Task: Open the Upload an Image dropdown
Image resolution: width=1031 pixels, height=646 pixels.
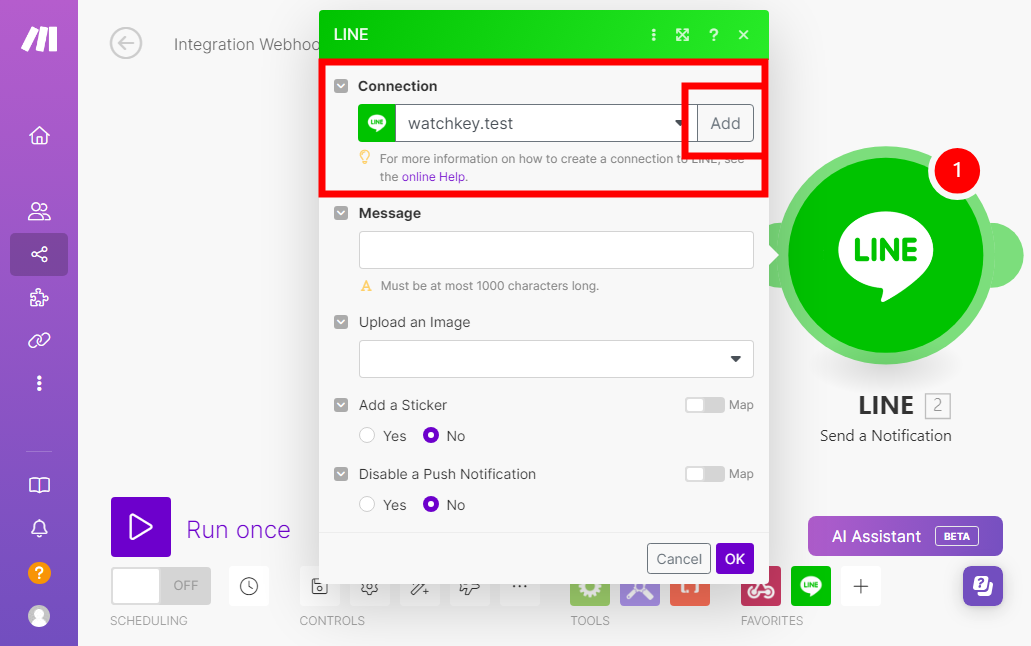Action: [x=556, y=359]
